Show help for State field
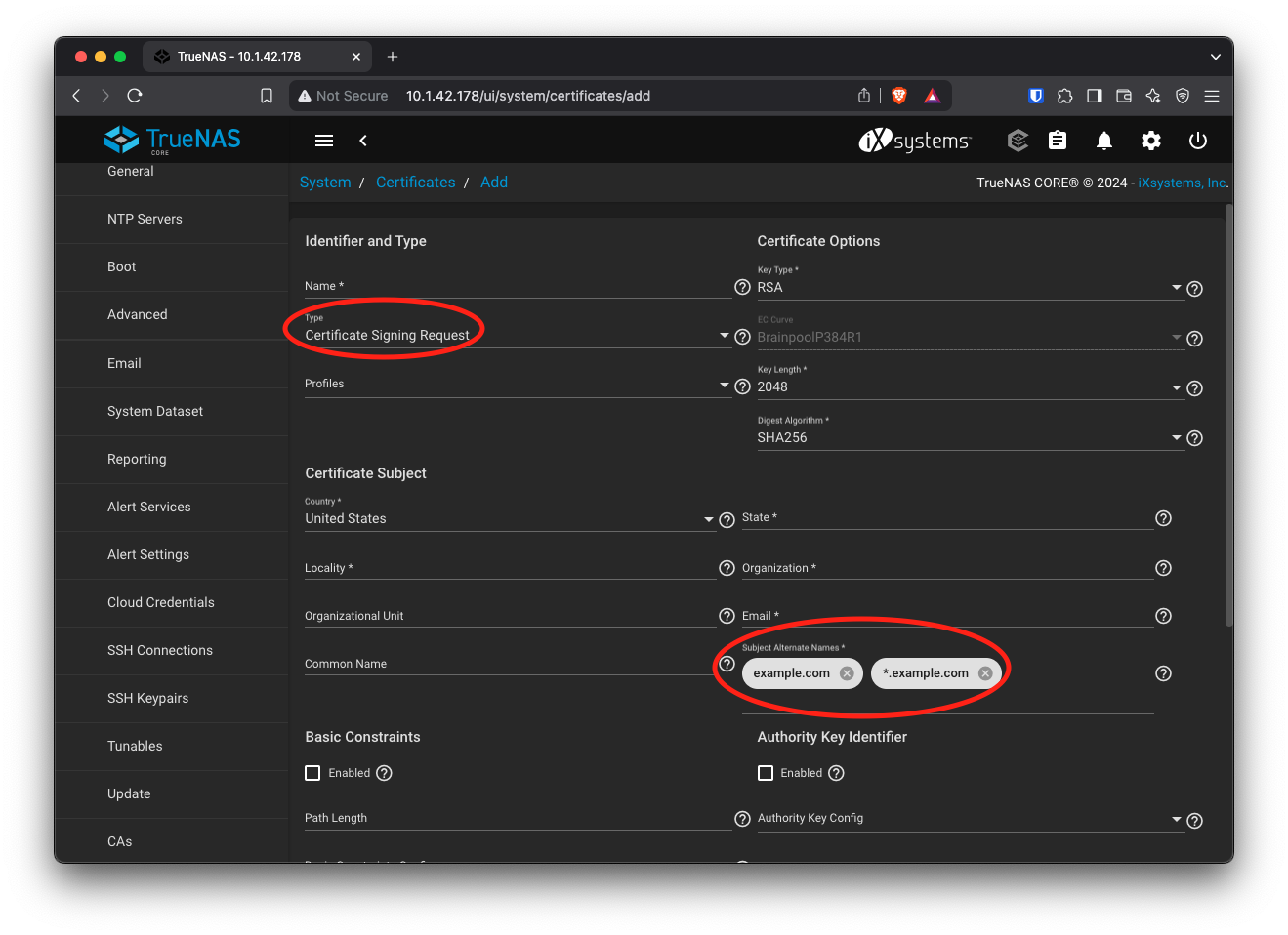 [x=1163, y=518]
